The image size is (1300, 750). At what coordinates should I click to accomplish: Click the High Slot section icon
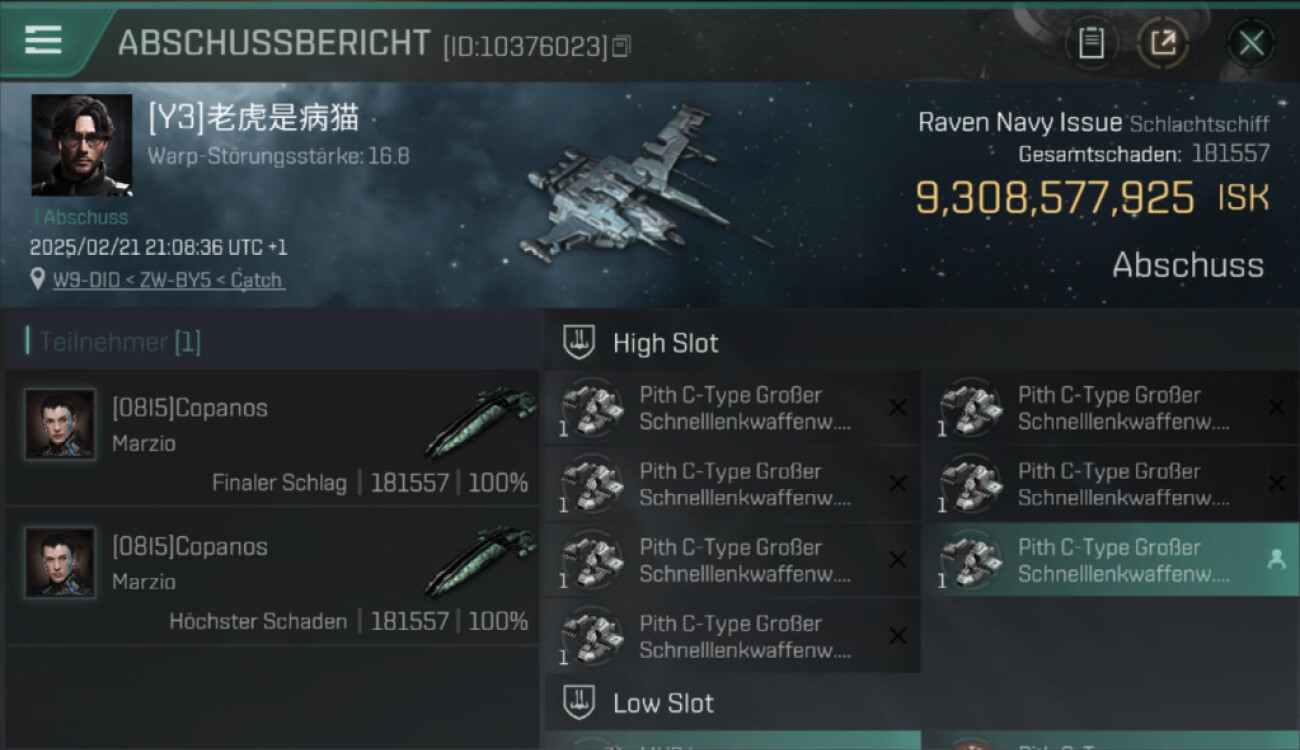click(579, 342)
